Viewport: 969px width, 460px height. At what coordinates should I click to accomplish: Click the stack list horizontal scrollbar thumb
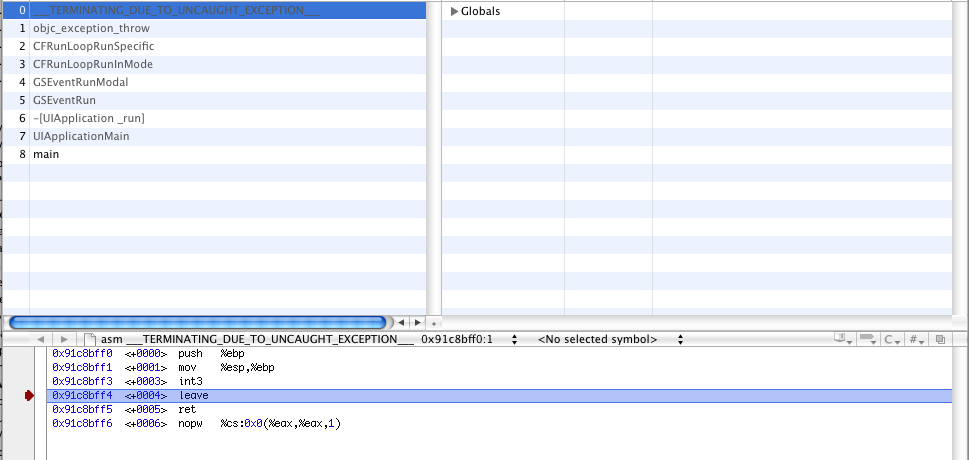(197, 322)
